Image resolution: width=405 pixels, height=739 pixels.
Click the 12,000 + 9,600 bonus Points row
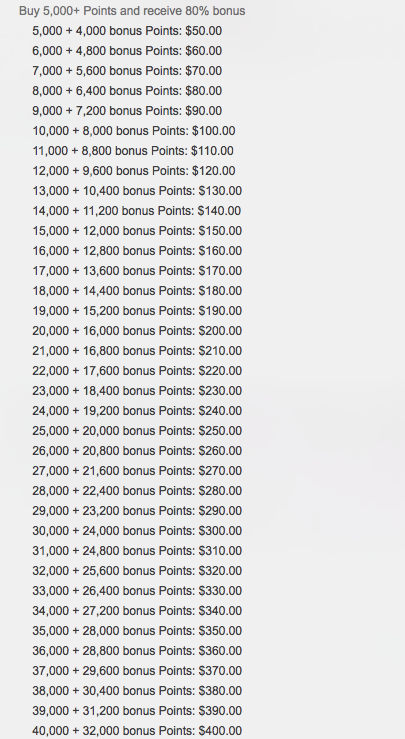click(x=134, y=171)
